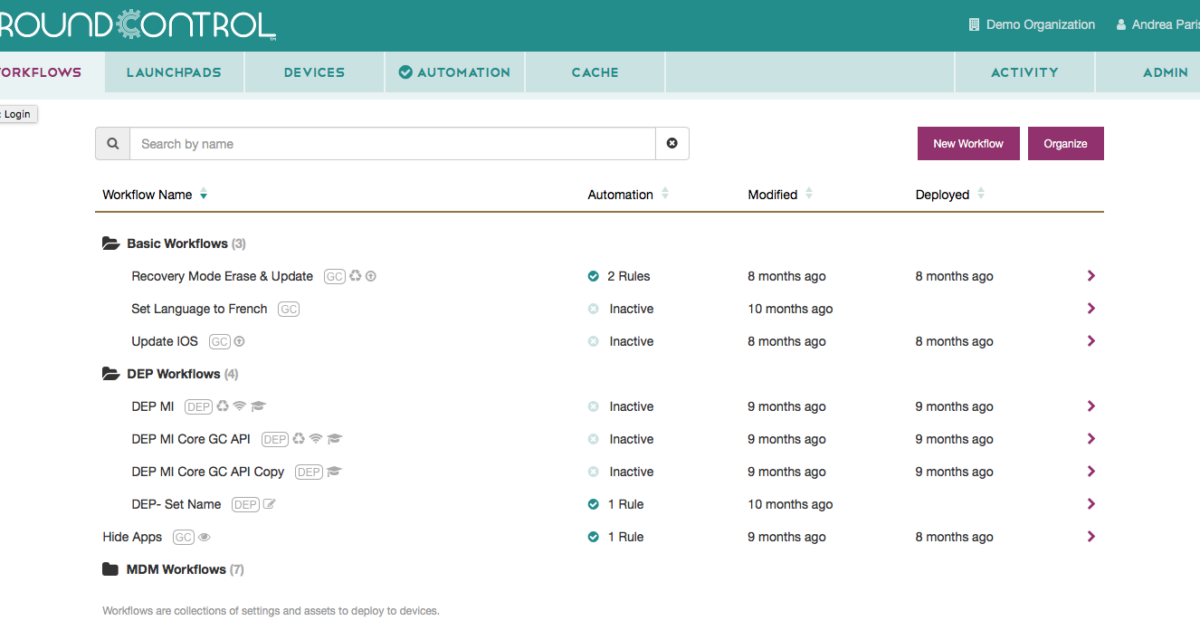Open the Hide Apps workflow via its chevron
This screenshot has height=630, width=1200.
point(1091,536)
